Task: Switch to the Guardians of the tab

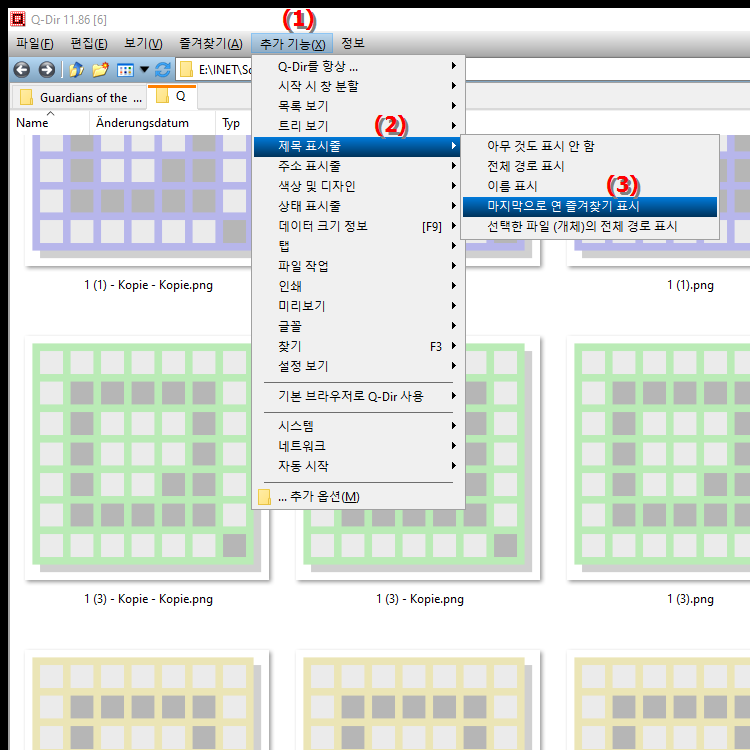Action: tap(79, 97)
